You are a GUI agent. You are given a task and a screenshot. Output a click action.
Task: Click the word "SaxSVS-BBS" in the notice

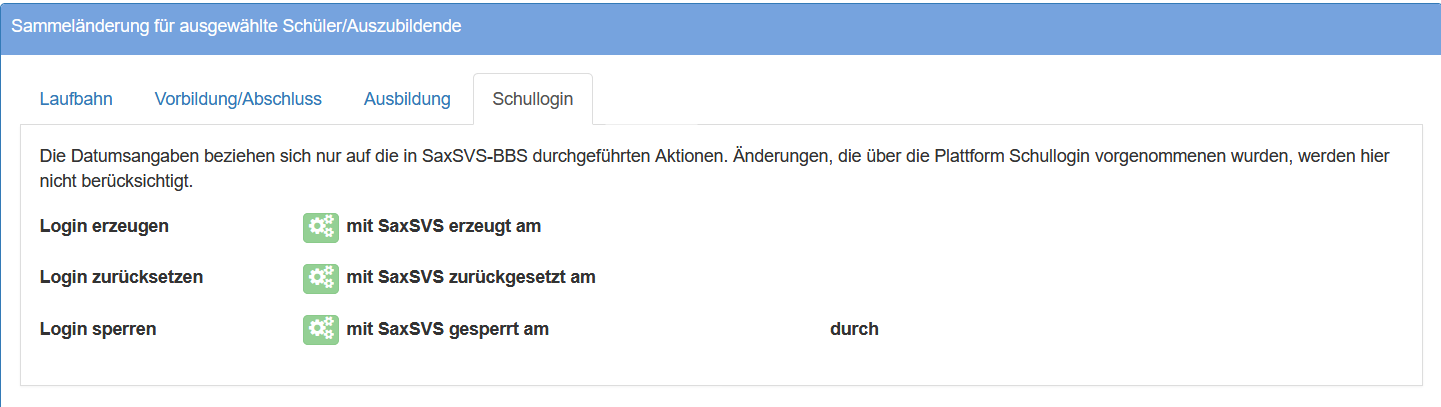coord(464,157)
